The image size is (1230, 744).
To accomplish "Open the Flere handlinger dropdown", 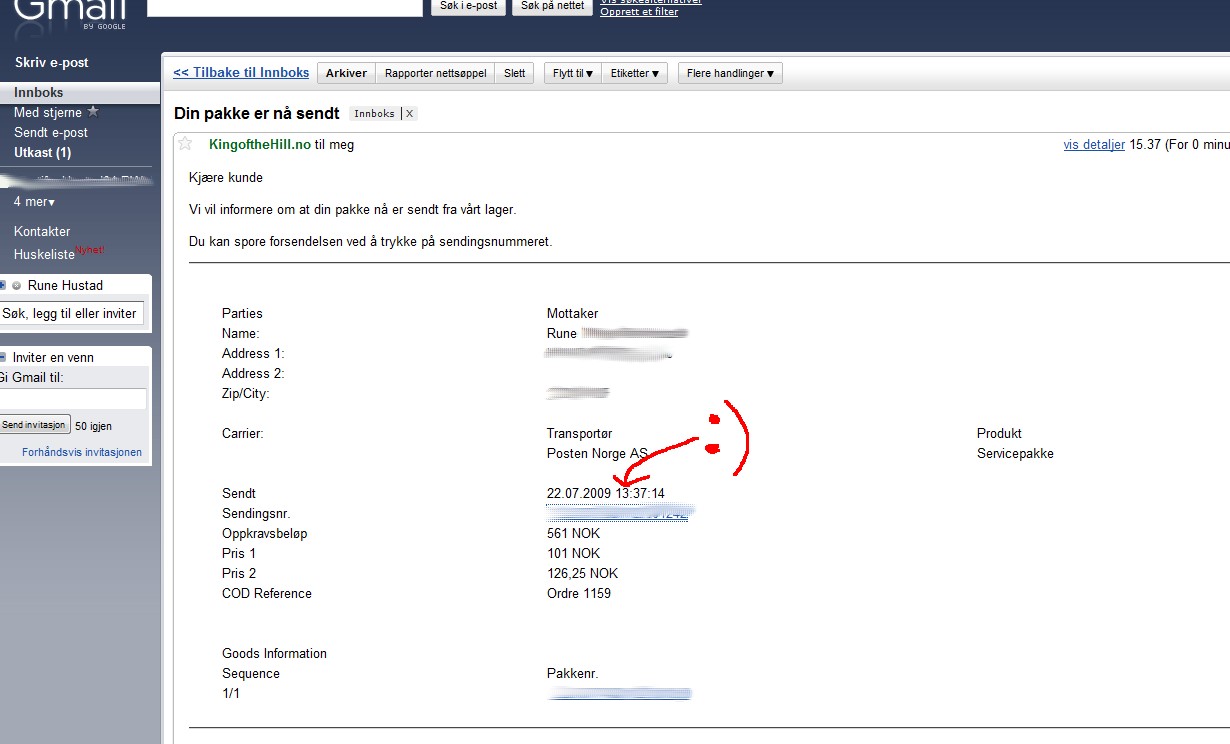I will [x=730, y=73].
